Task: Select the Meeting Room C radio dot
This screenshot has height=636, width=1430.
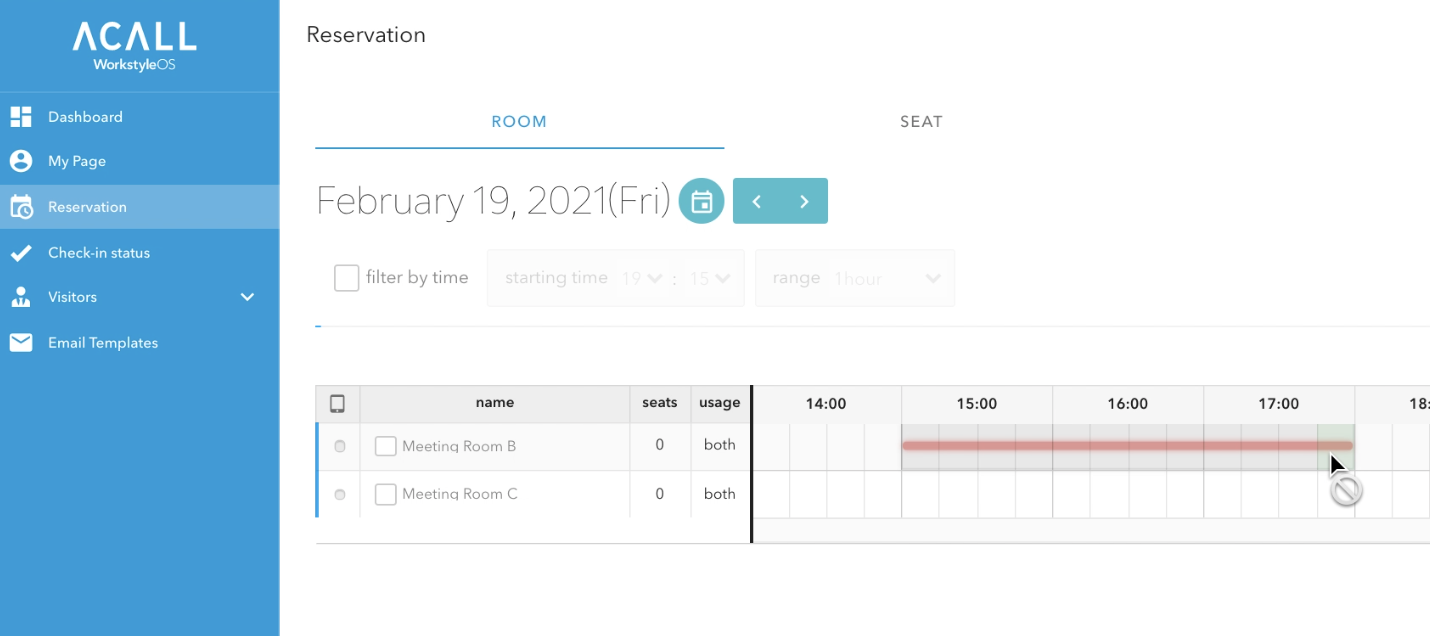Action: 340,494
